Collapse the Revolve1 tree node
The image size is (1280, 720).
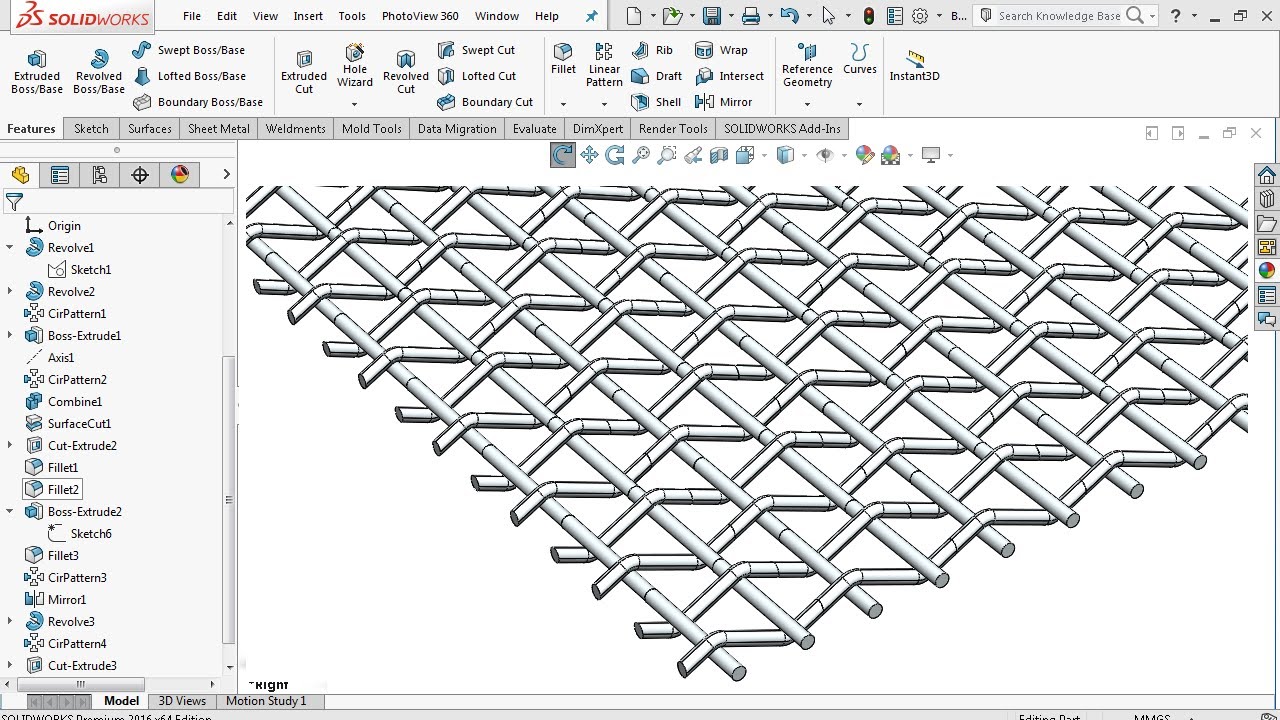pos(10,247)
